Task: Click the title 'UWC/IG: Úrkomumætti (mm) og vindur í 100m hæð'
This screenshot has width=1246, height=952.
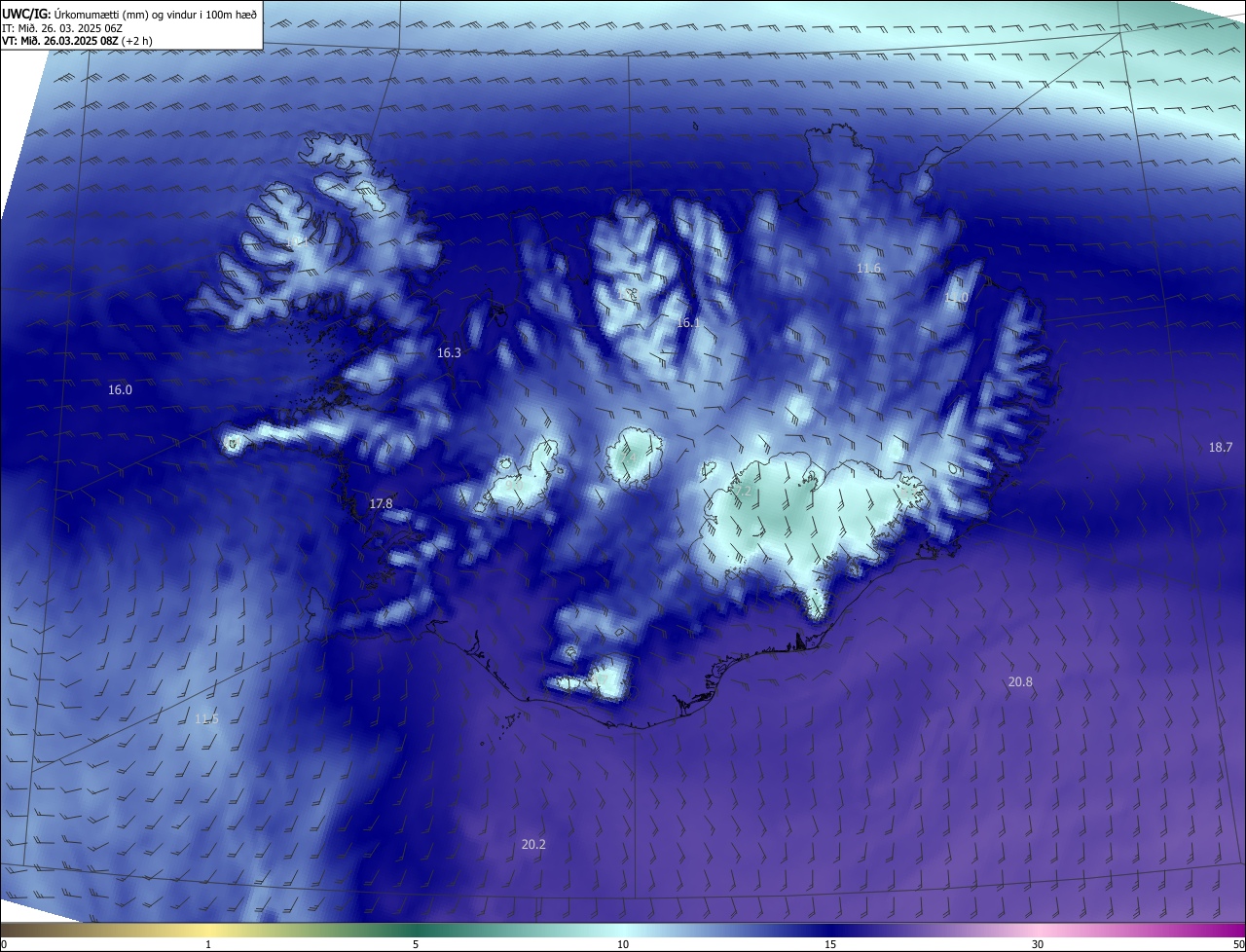Action: pos(129,13)
